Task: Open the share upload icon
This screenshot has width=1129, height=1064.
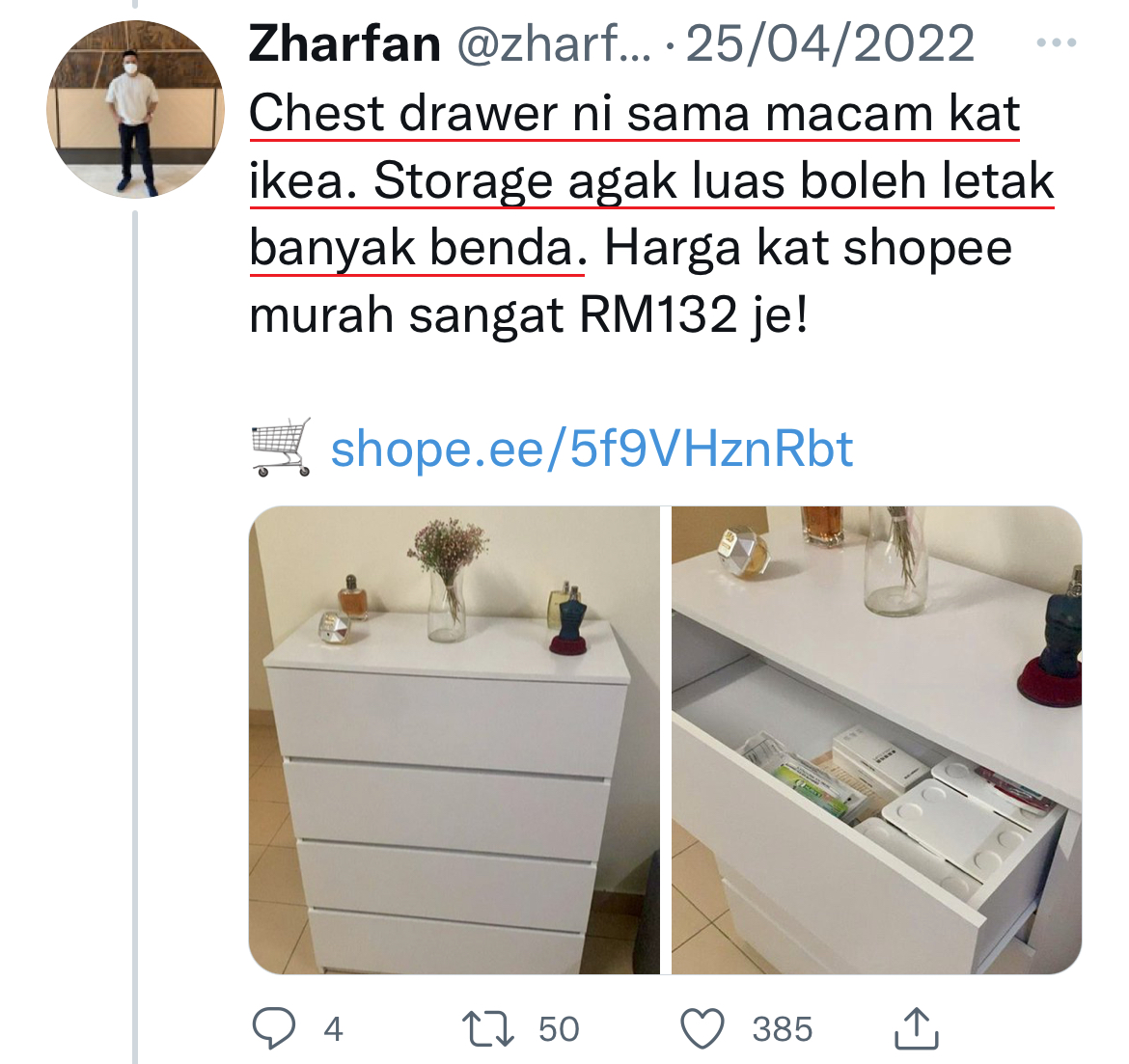Action: tap(916, 1028)
